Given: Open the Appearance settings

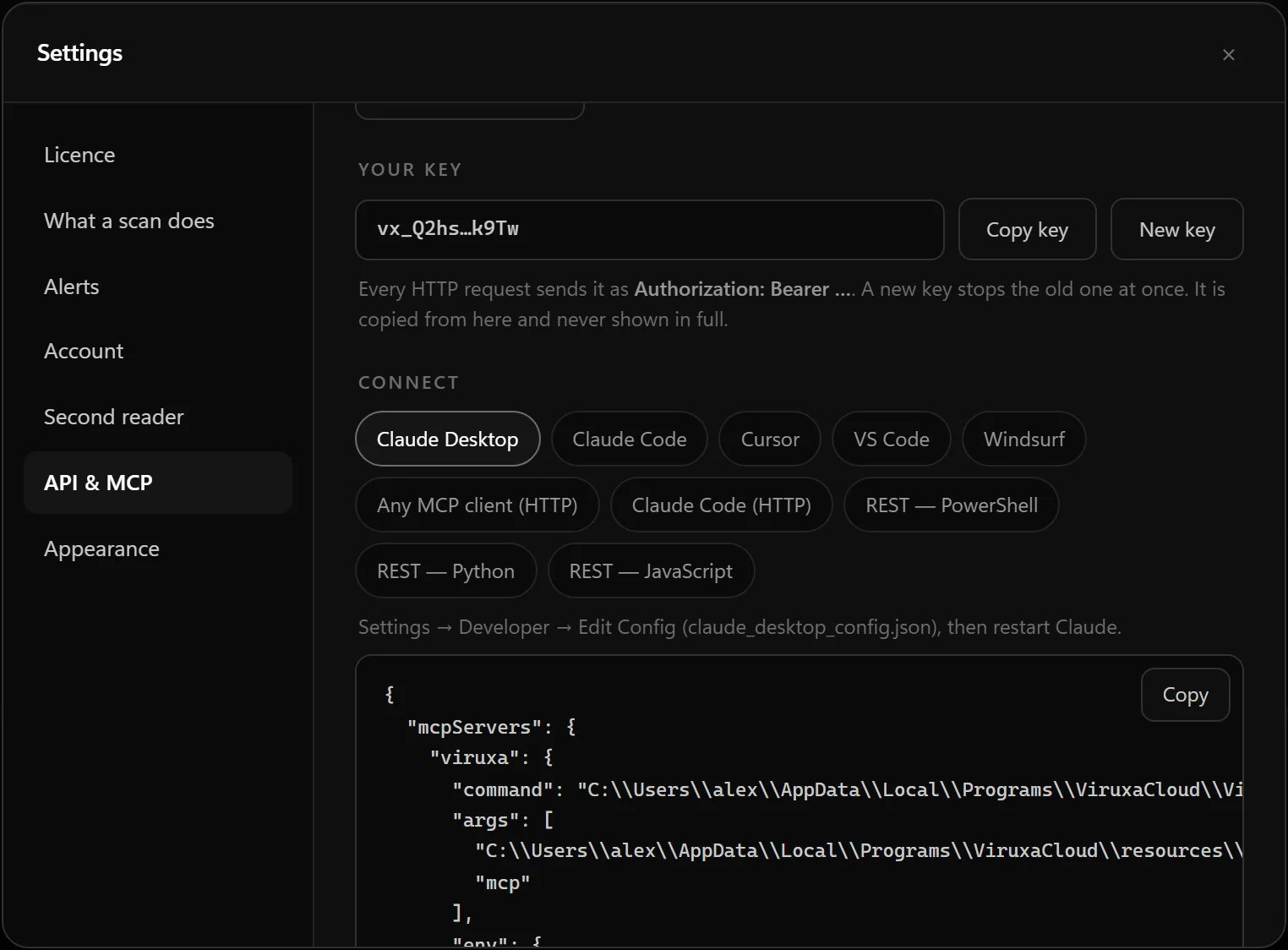Looking at the screenshot, I should 158,549.
